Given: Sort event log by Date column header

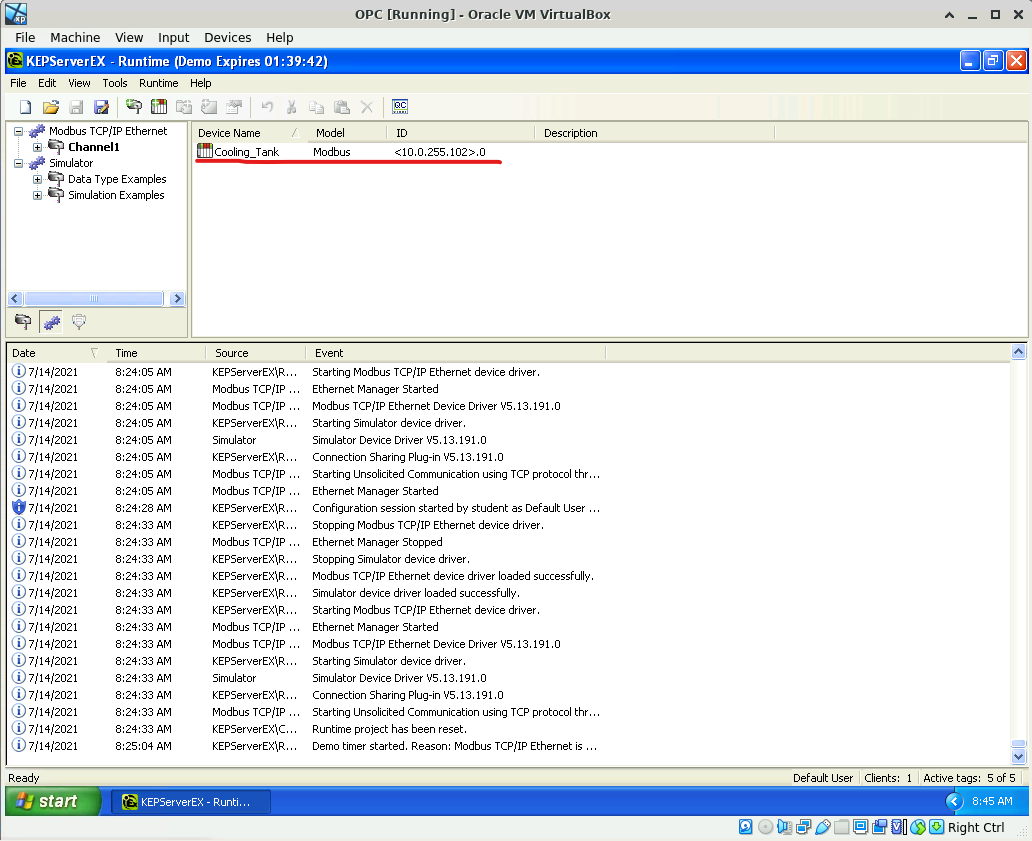Looking at the screenshot, I should click(57, 353).
